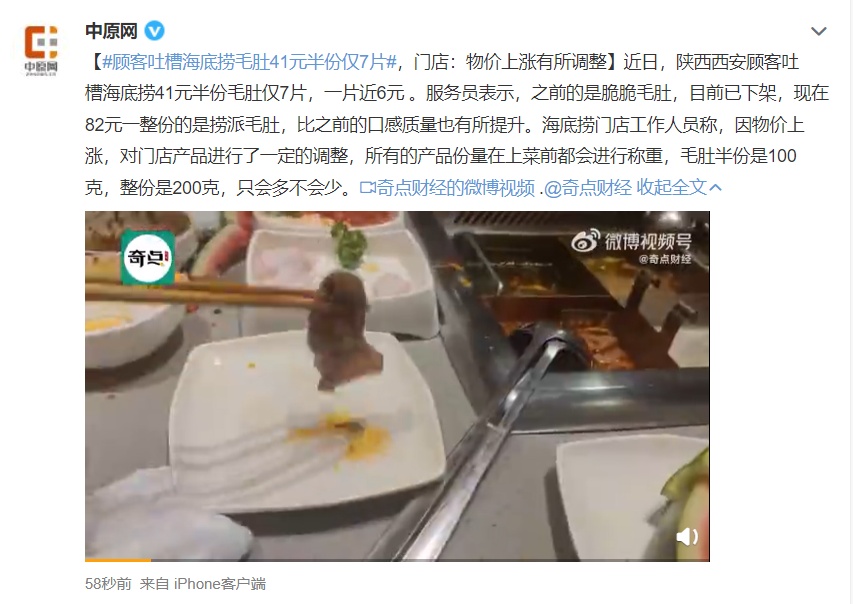Image resolution: width=853 pixels, height=604 pixels.
Task: Visit the @奇点财经 mention
Action: tap(588, 188)
